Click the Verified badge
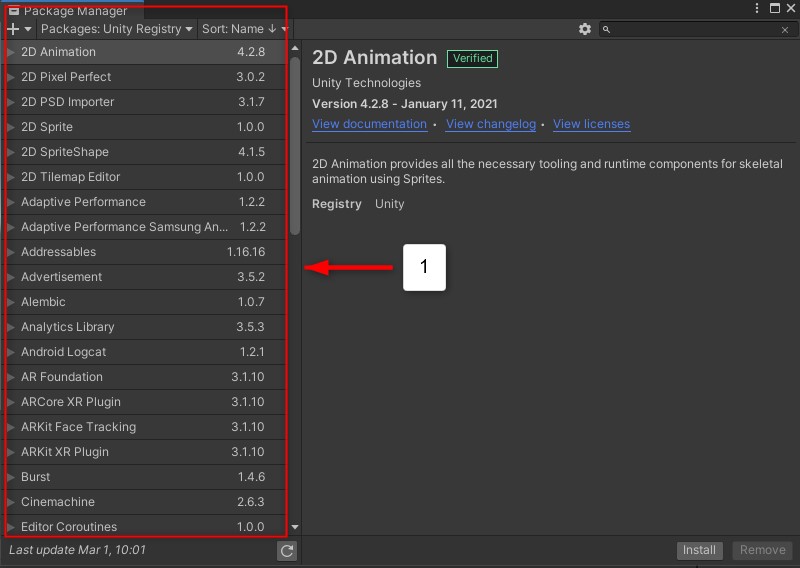The height and width of the screenshot is (568, 800). pos(472,58)
